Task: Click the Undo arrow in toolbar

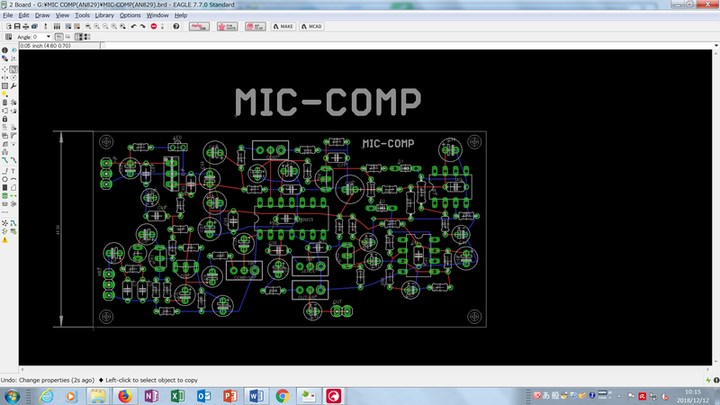Action: coord(133,26)
